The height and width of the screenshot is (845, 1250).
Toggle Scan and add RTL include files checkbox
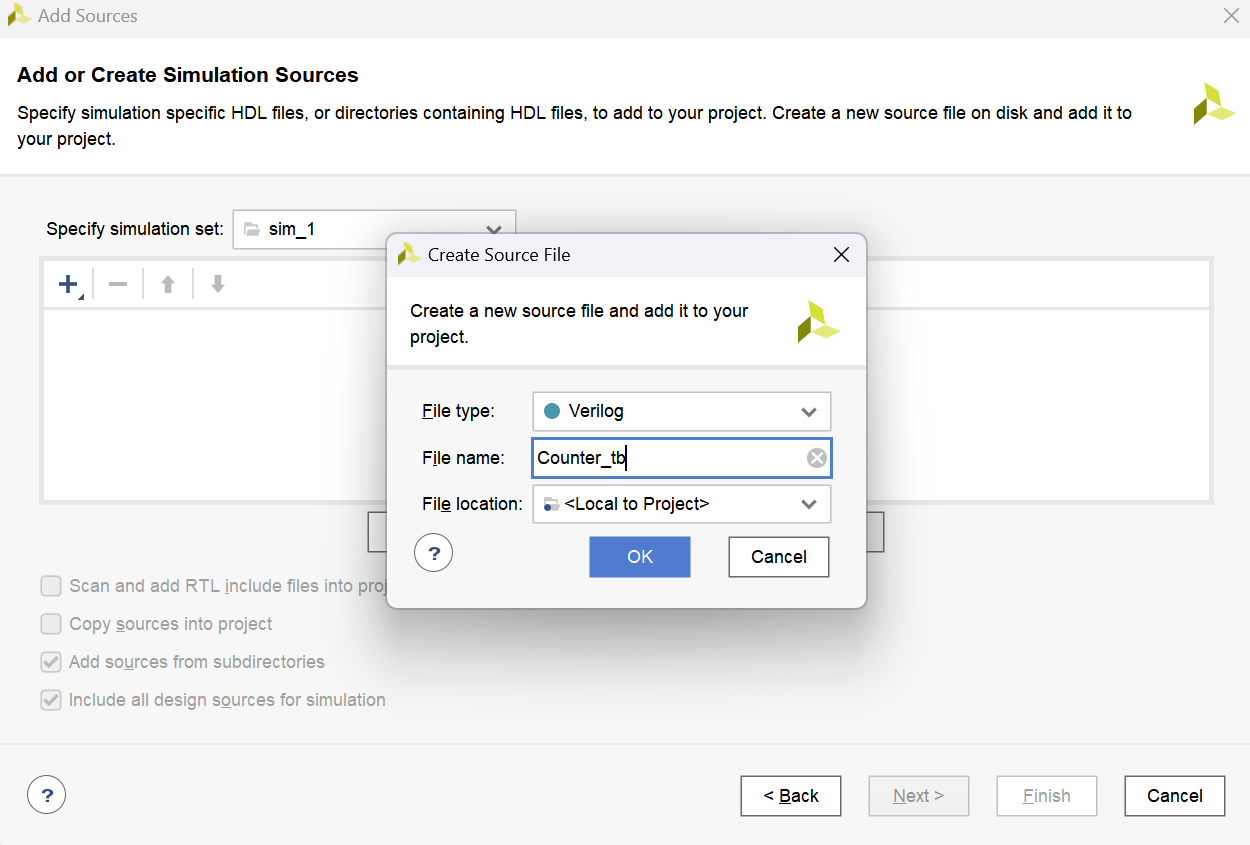point(51,586)
